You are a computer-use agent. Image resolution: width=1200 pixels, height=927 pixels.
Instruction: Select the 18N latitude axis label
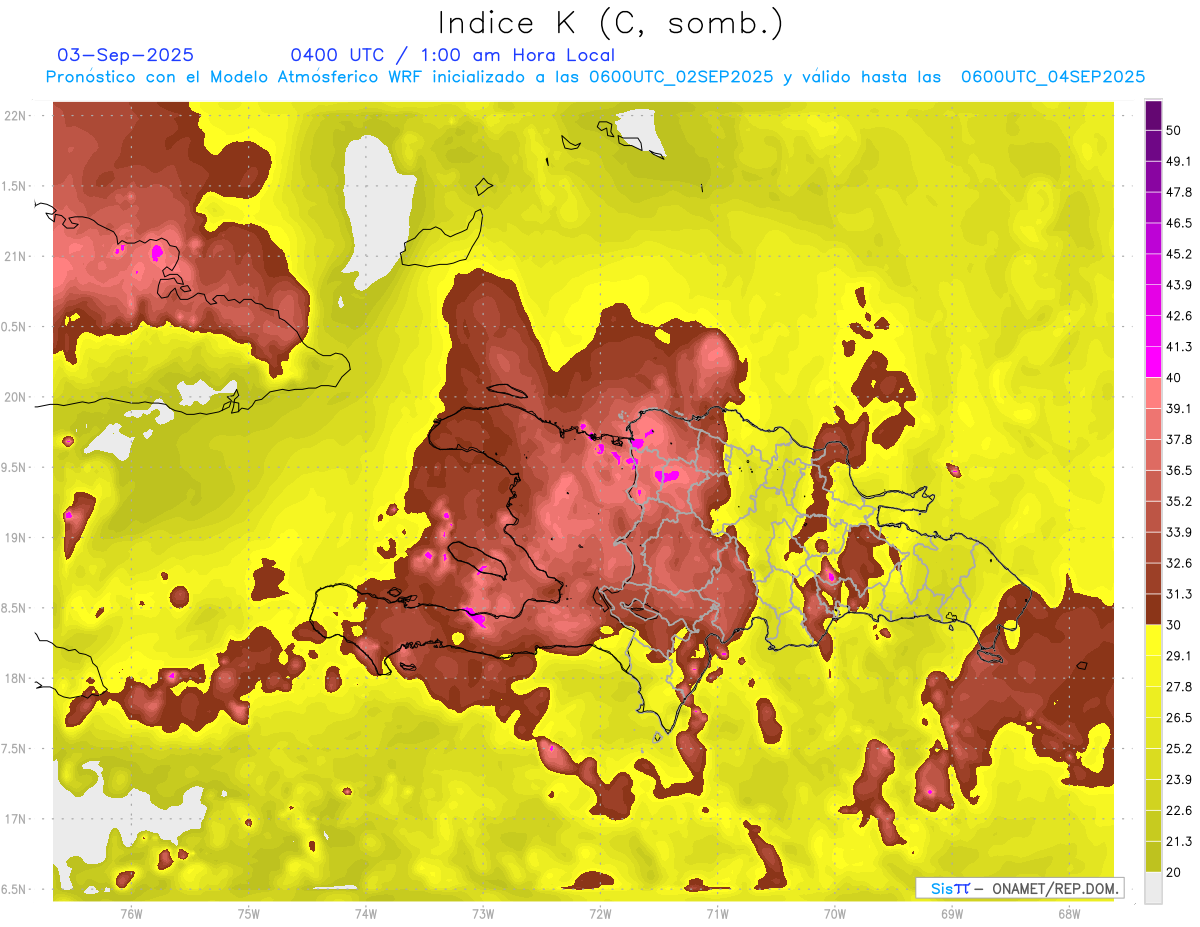tap(17, 678)
